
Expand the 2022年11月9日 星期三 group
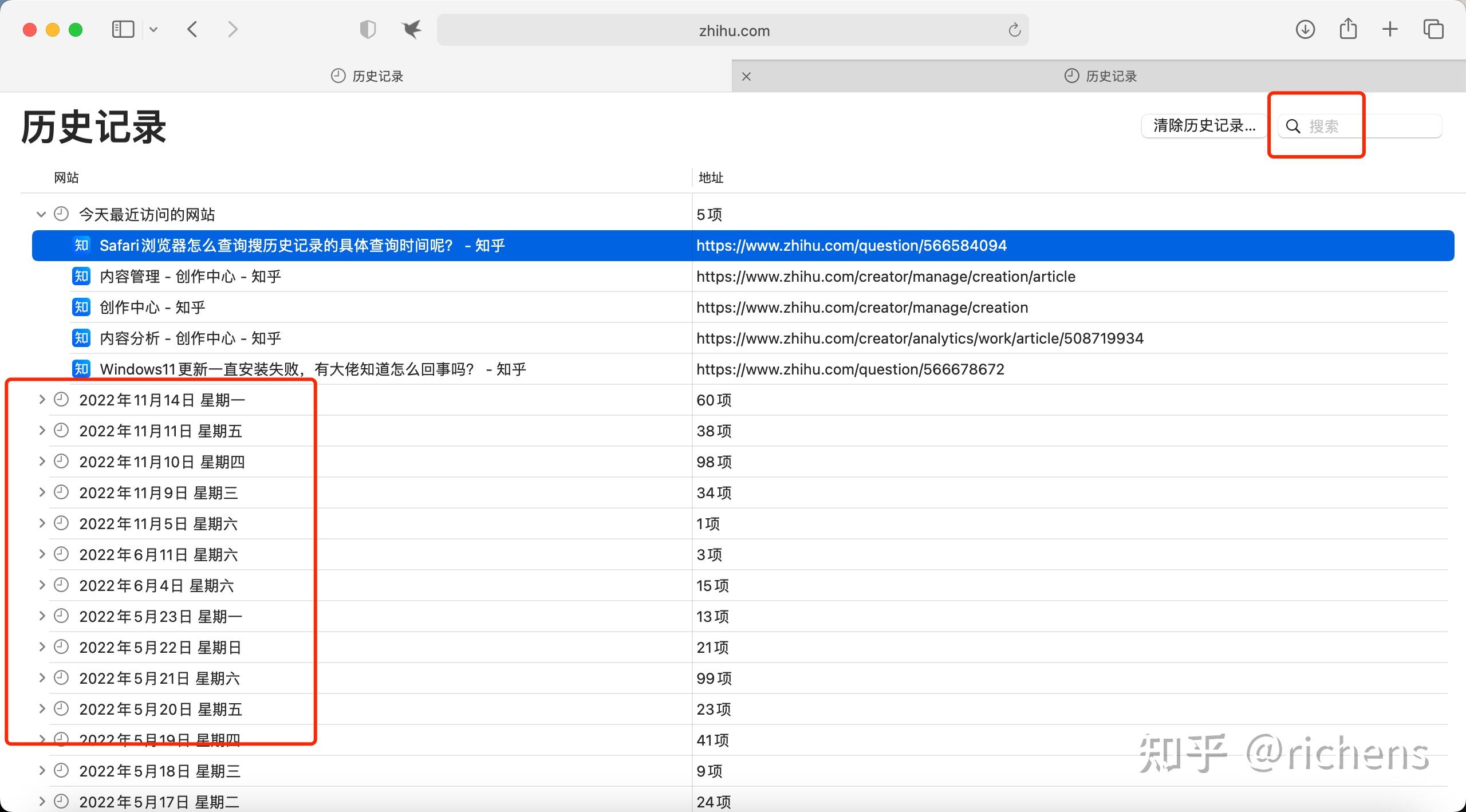pyautogui.click(x=41, y=492)
